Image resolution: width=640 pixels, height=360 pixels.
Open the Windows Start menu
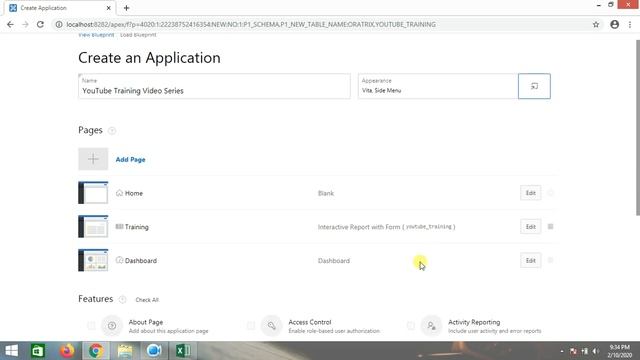11,351
